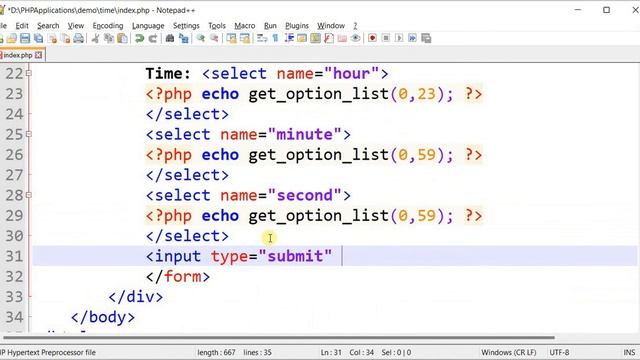
Task: Click the Save All toolbar icon
Action: tap(38, 38)
